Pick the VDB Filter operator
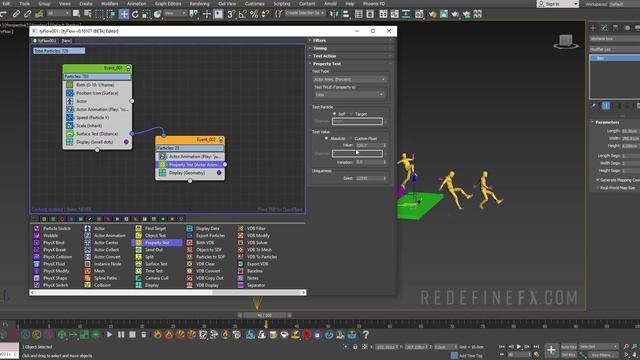The width and height of the screenshot is (640, 360). [256, 229]
